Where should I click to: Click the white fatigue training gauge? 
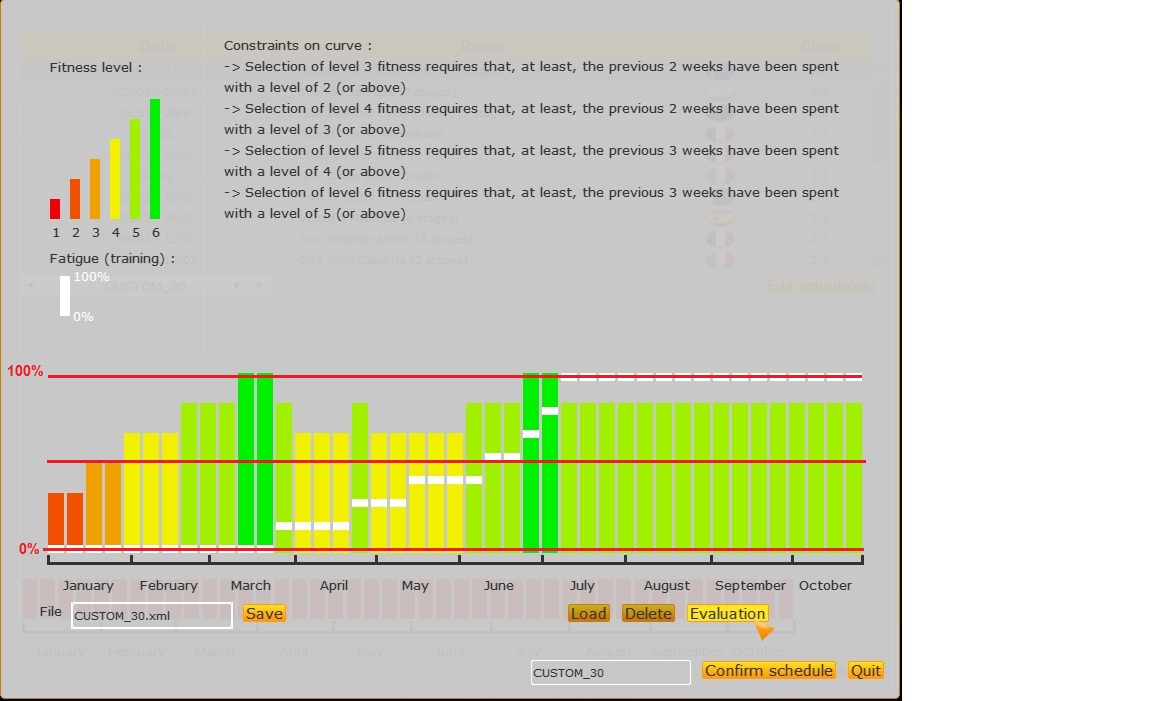pyautogui.click(x=65, y=296)
